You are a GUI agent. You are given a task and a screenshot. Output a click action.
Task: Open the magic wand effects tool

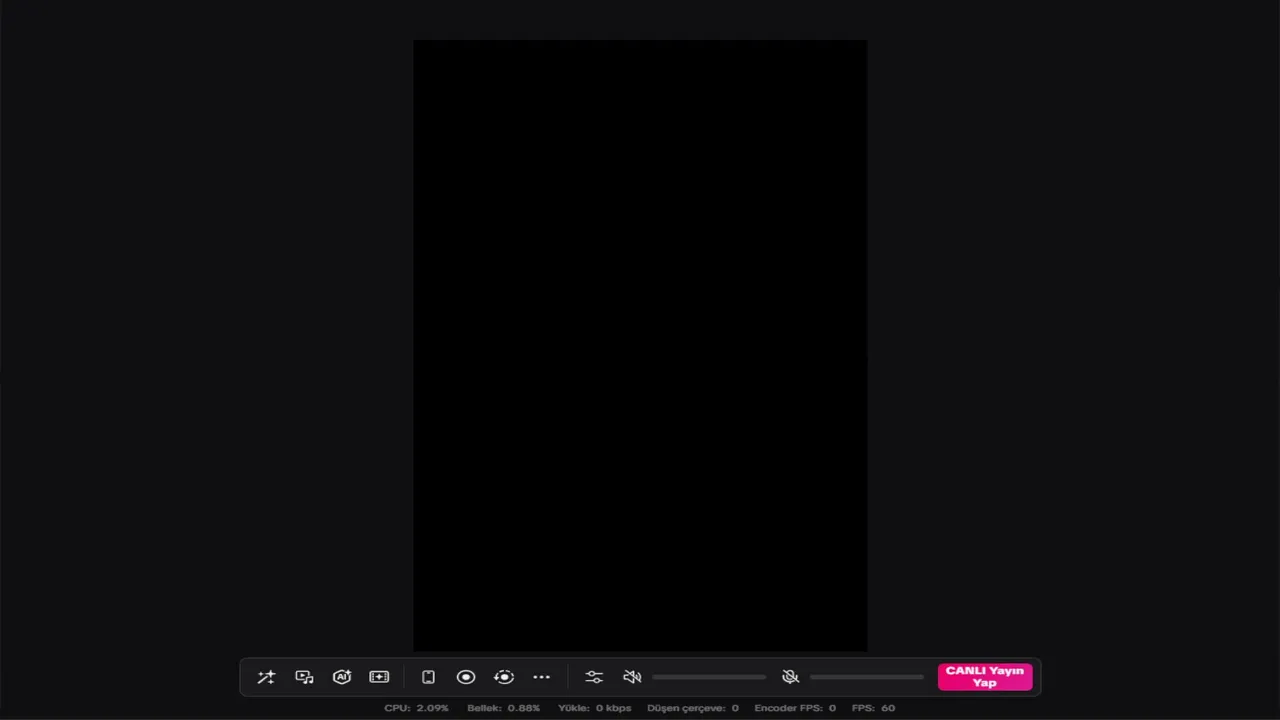[x=266, y=677]
